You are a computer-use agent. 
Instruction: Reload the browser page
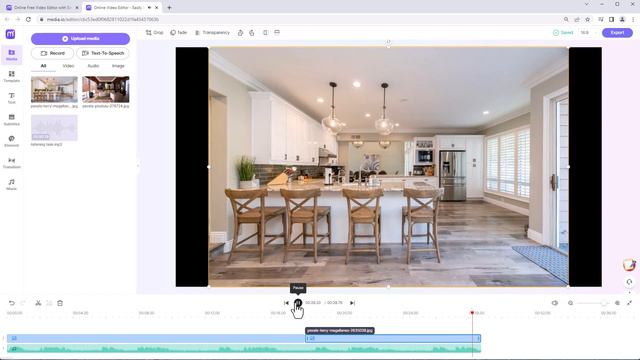pyautogui.click(x=28, y=19)
